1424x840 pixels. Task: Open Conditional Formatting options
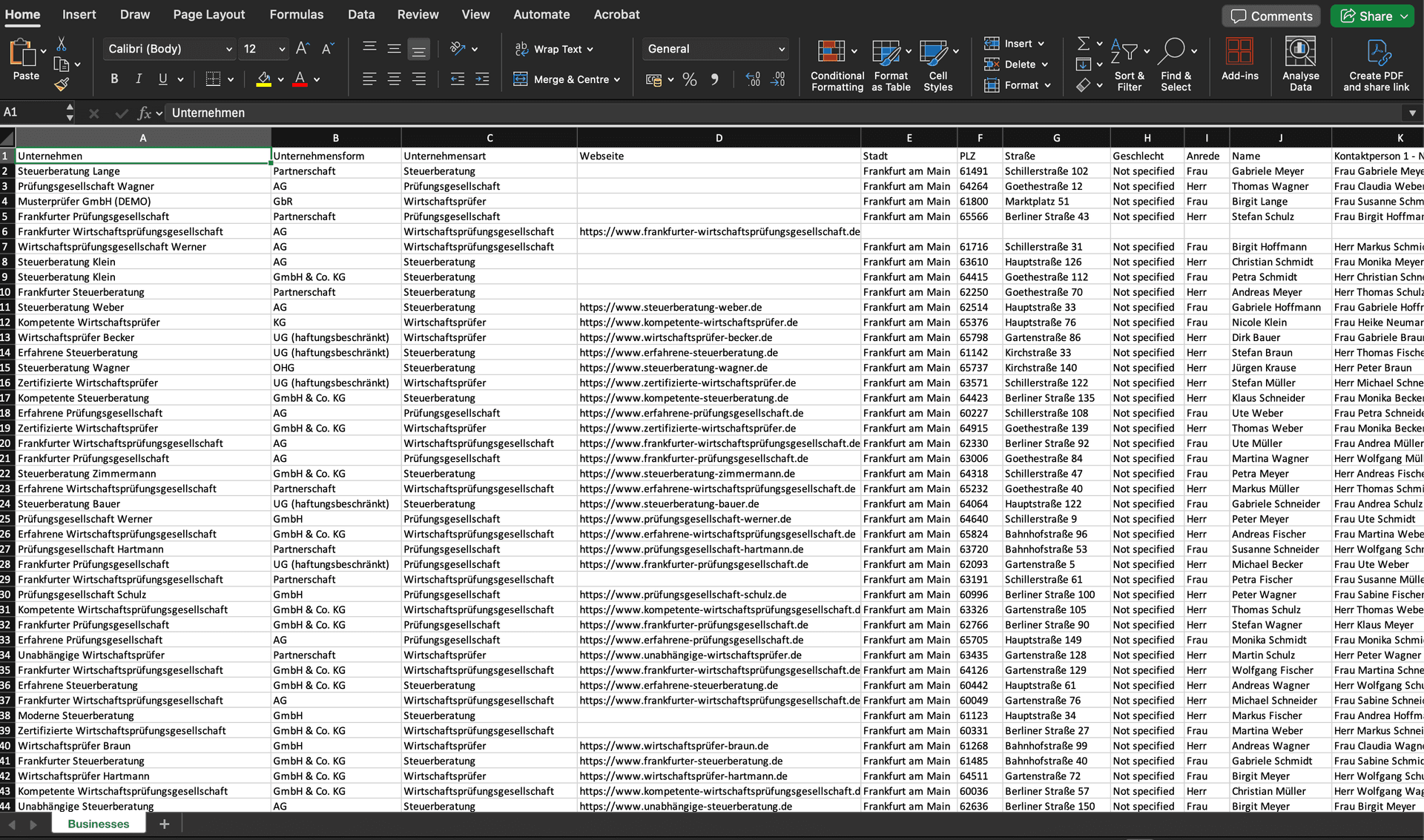coord(837,65)
